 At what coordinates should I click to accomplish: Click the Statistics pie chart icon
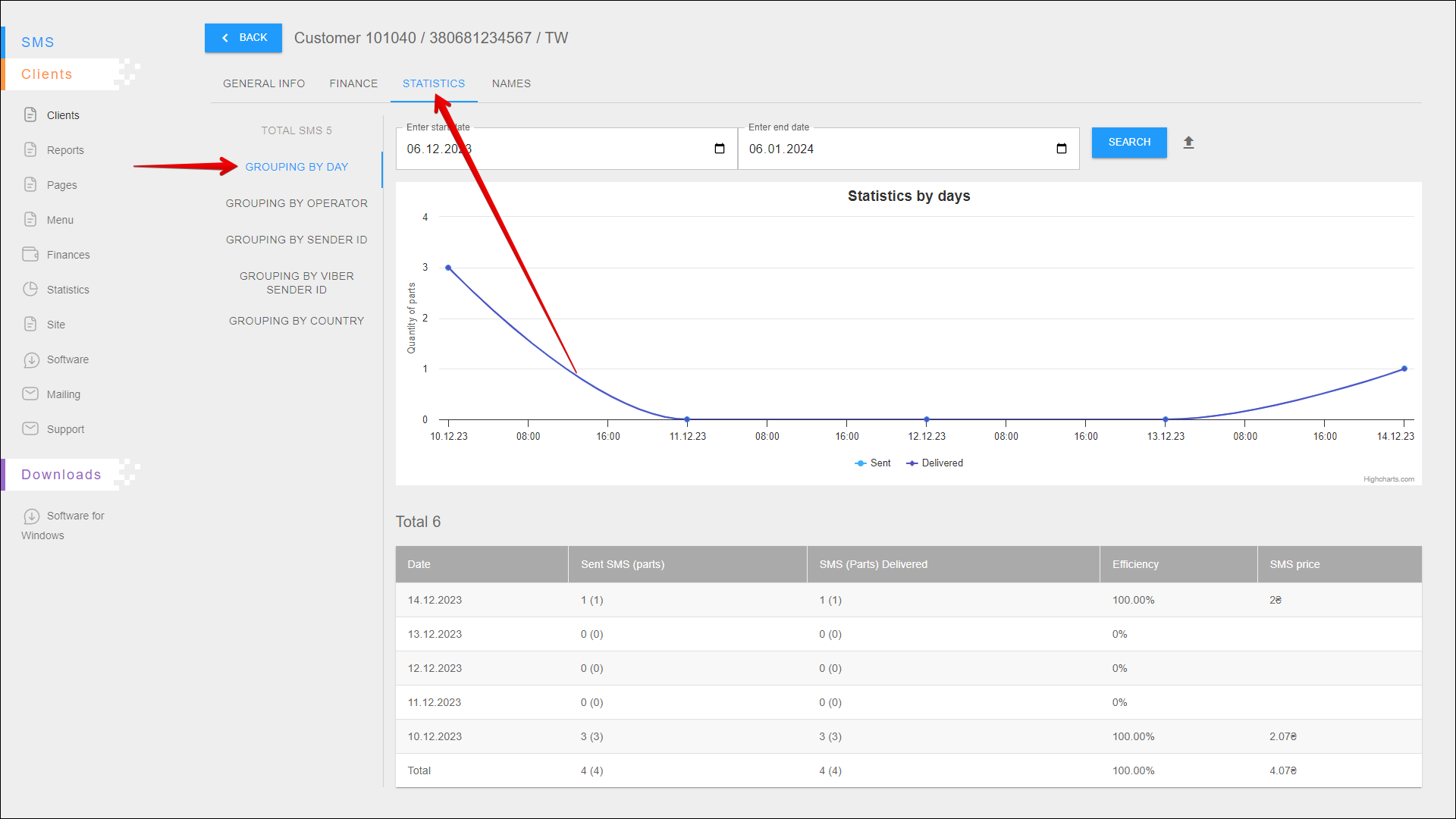[30, 289]
